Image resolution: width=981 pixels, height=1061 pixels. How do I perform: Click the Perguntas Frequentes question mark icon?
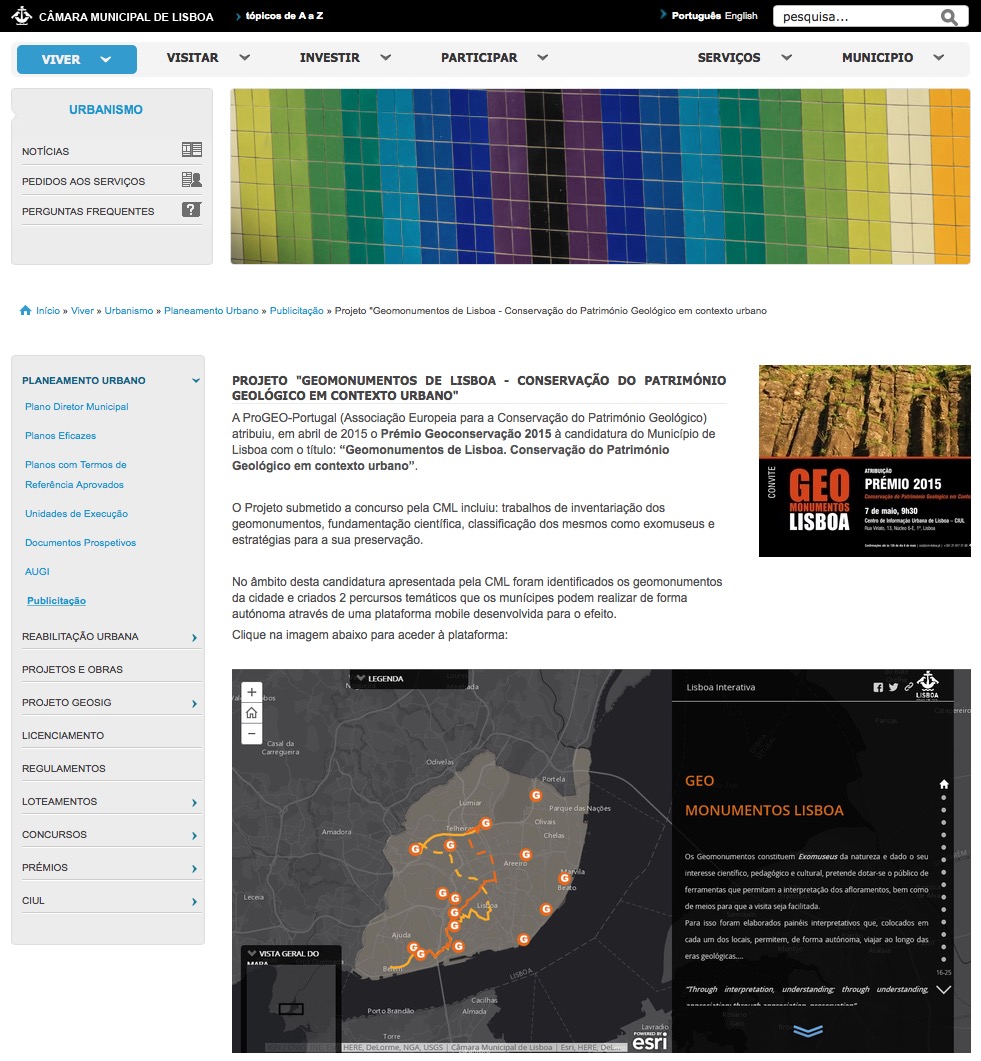[x=191, y=210]
